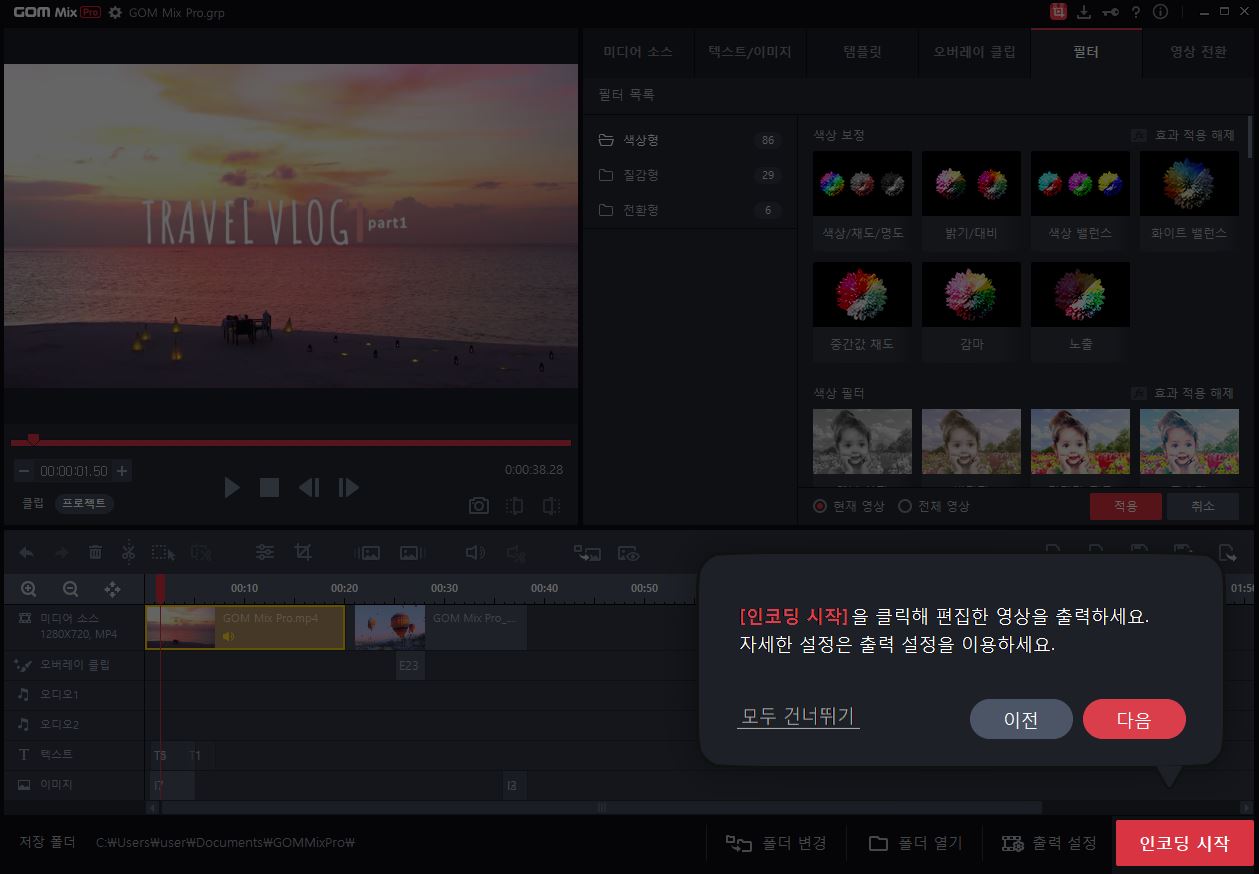Click the timeline horizontal scrollbar
The height and width of the screenshot is (874, 1259).
tap(601, 807)
